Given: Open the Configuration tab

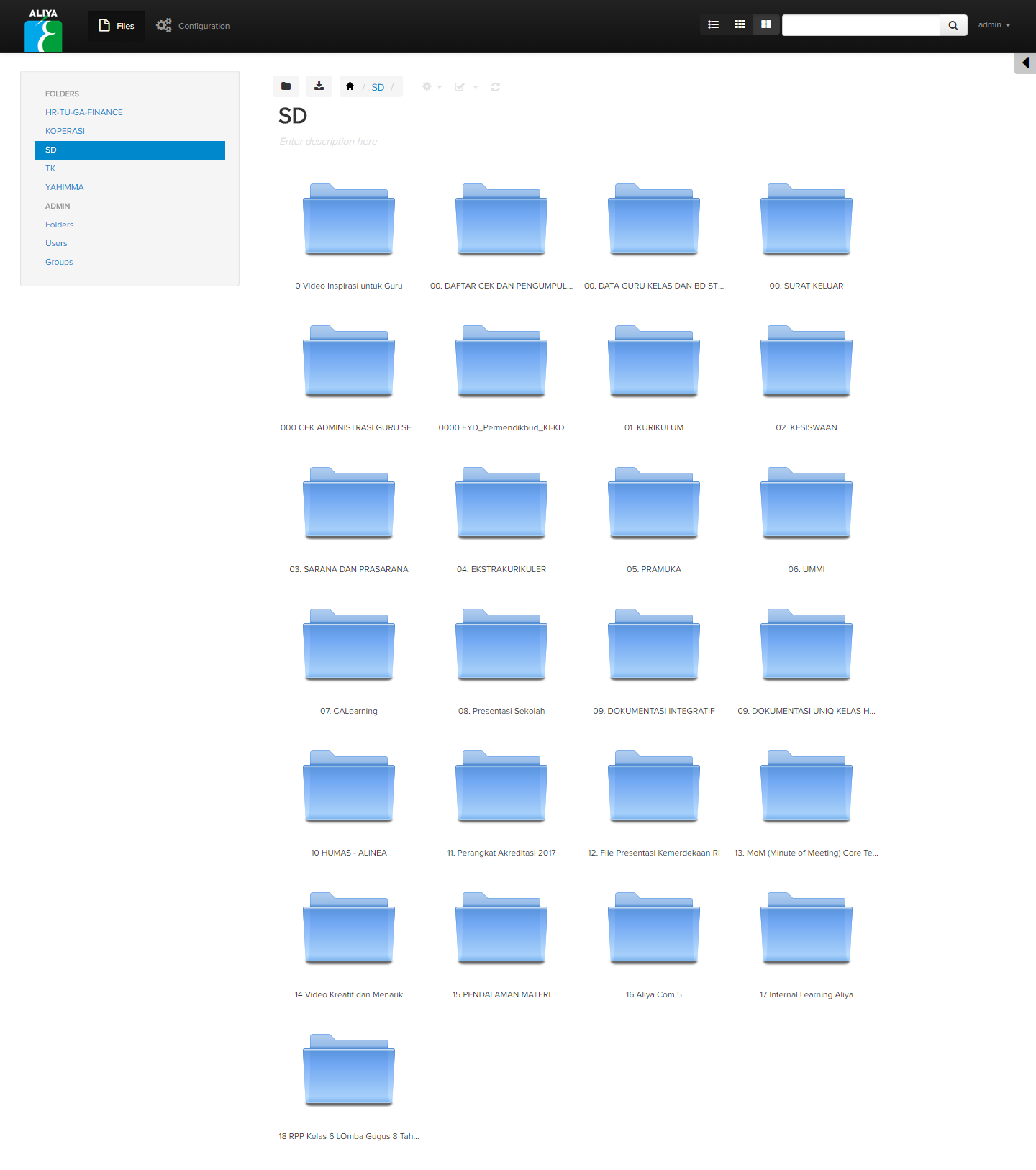Looking at the screenshot, I should pyautogui.click(x=194, y=26).
